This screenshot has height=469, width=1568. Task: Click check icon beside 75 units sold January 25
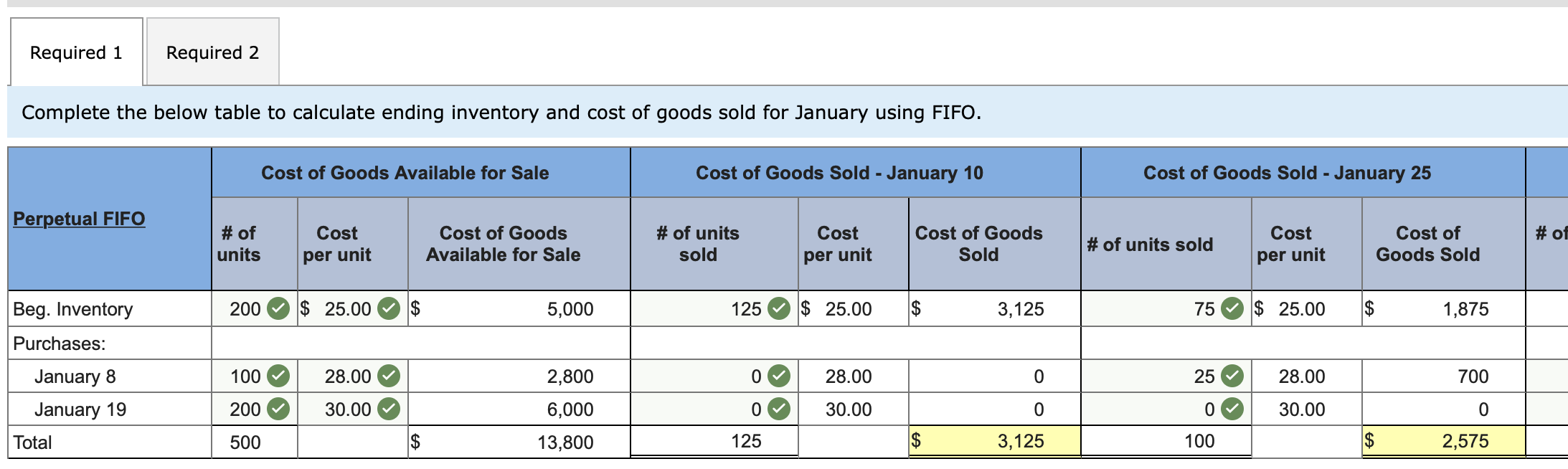pos(1232,309)
